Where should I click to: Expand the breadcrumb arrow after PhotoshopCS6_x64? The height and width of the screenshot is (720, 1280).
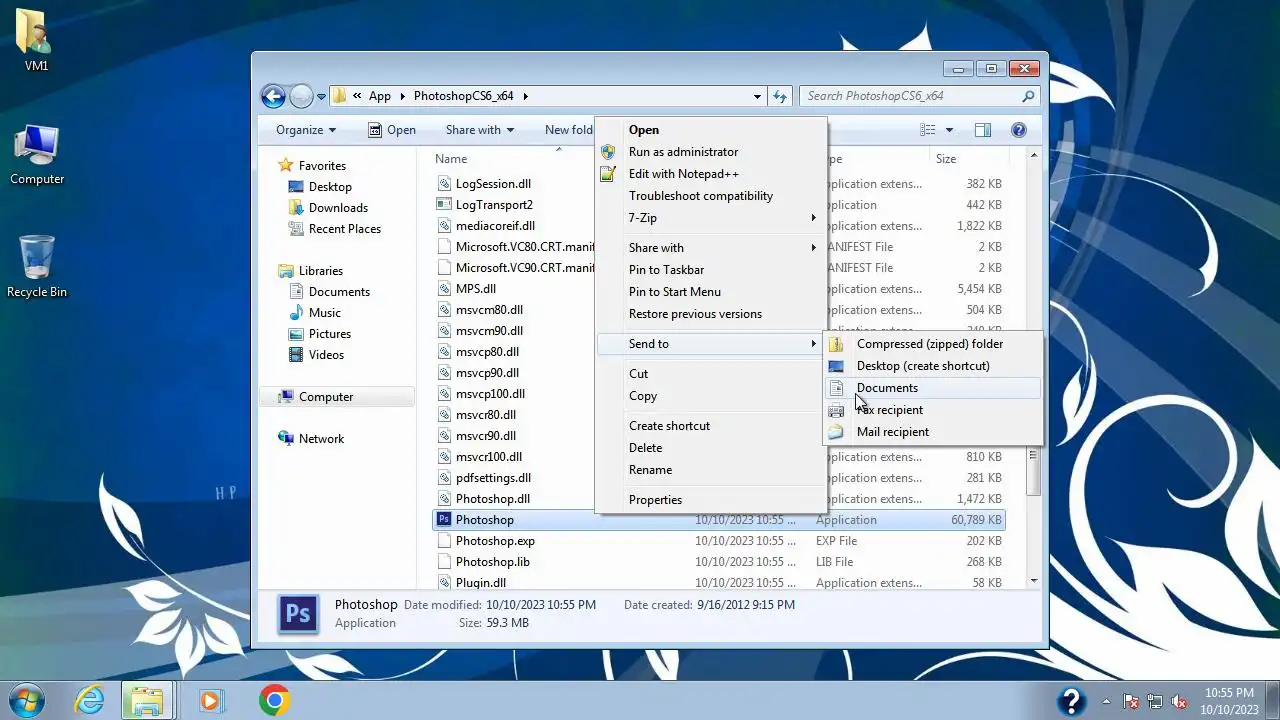pyautogui.click(x=526, y=96)
